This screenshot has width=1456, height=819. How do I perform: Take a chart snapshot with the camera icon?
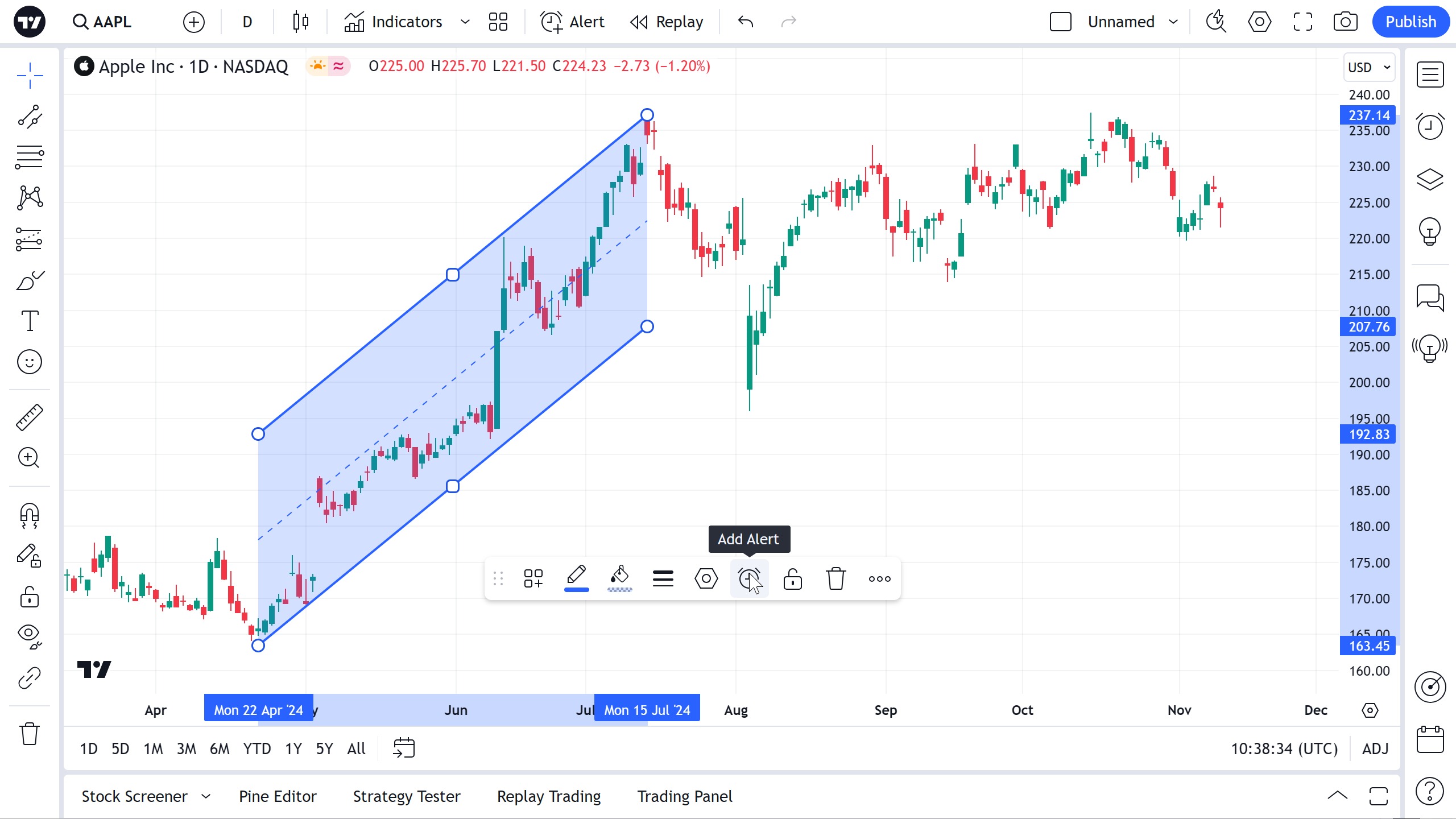tap(1345, 22)
